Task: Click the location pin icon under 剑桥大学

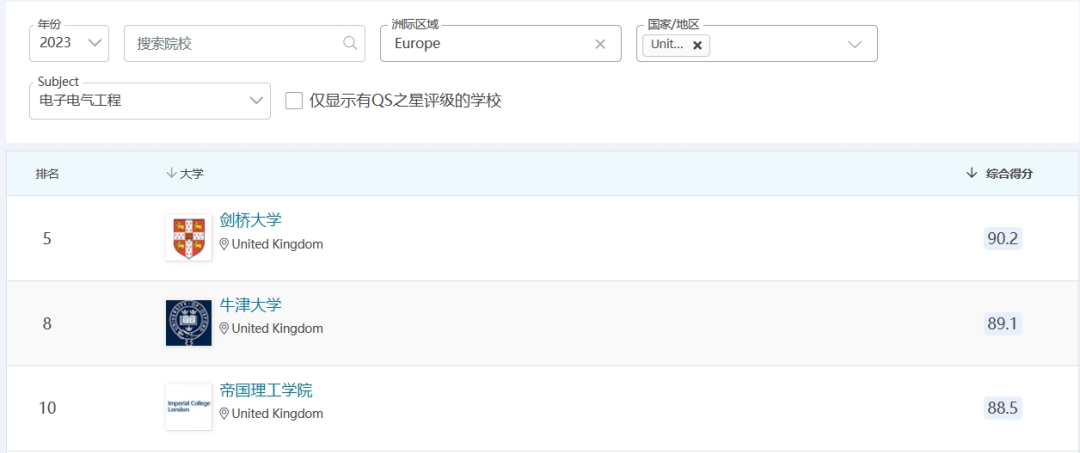Action: click(224, 244)
